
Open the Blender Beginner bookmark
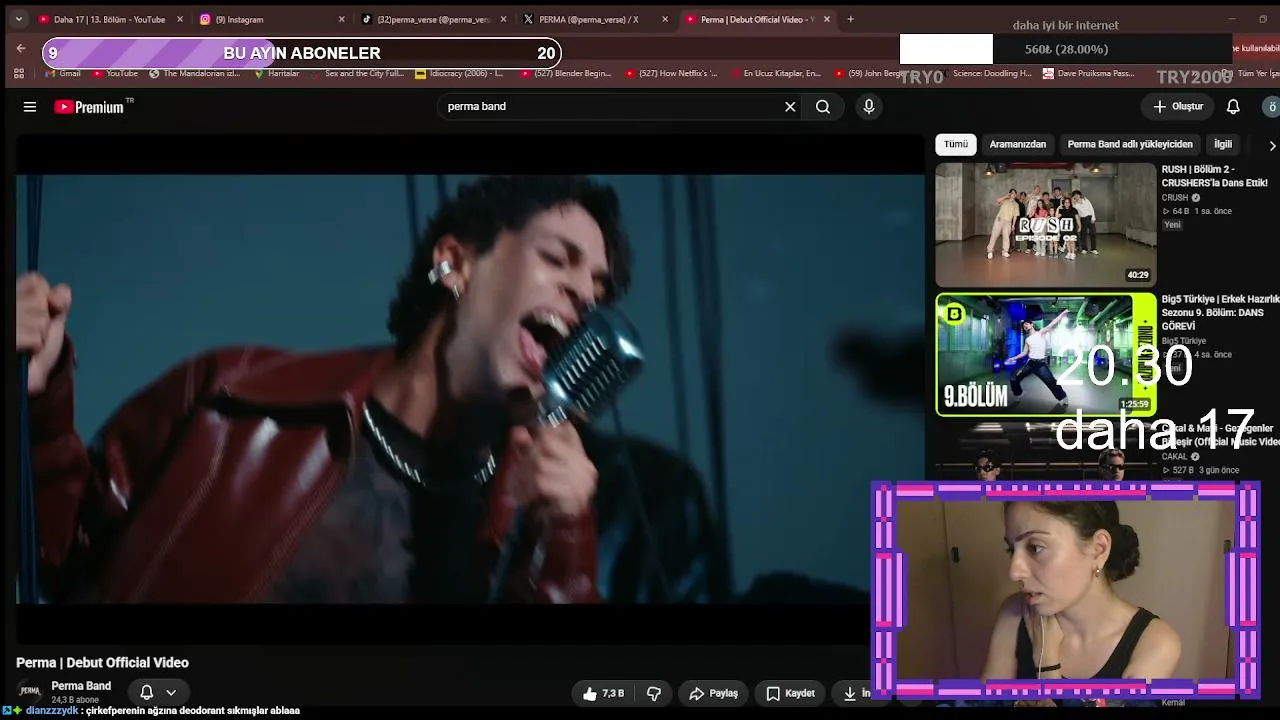[x=566, y=73]
